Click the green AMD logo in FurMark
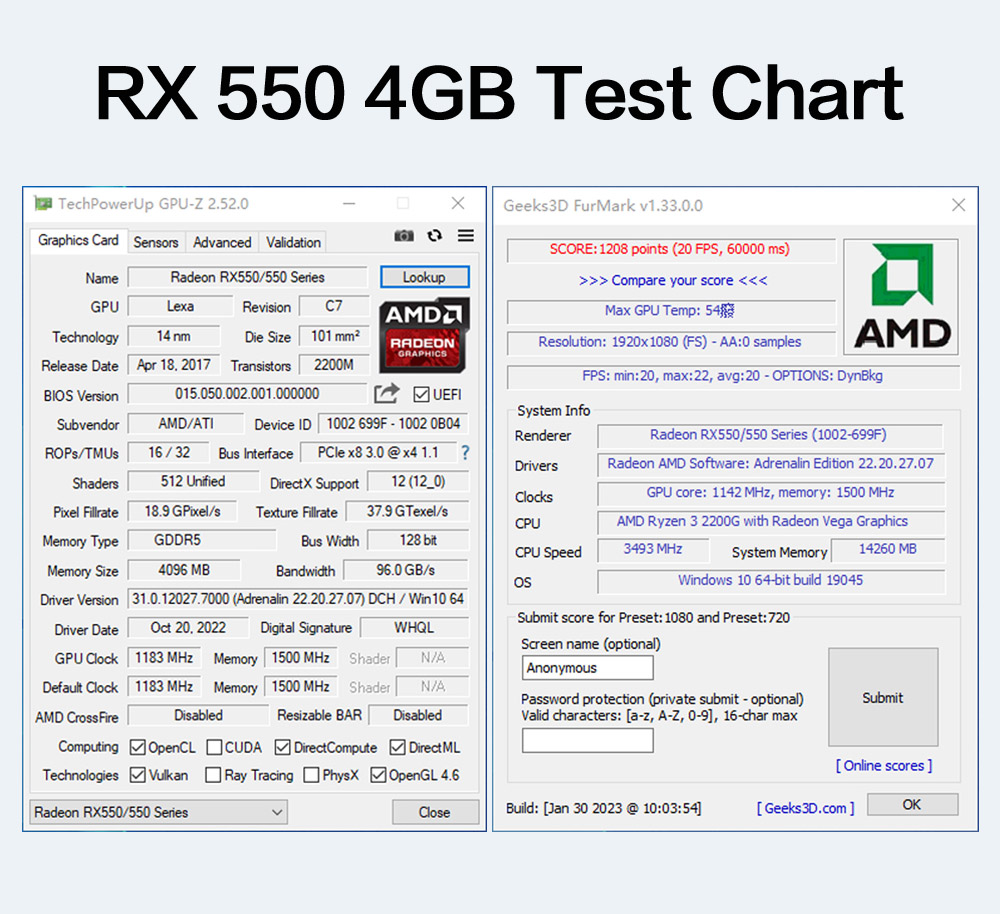 tap(901, 297)
